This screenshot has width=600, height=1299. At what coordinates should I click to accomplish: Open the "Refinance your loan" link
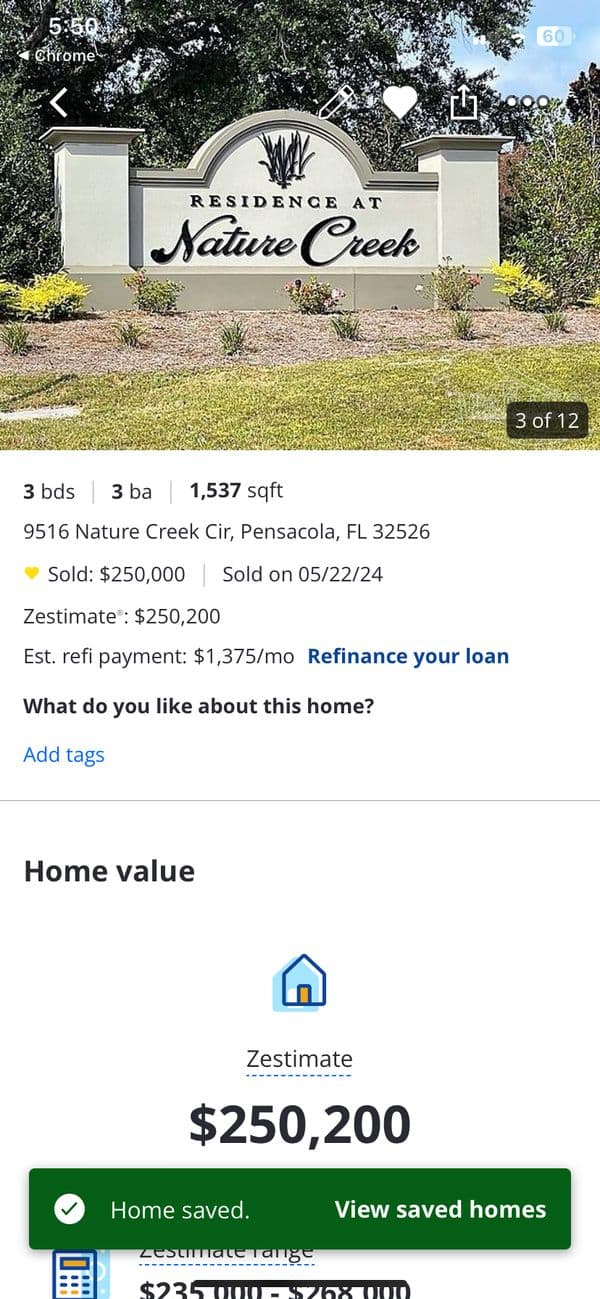coord(408,656)
